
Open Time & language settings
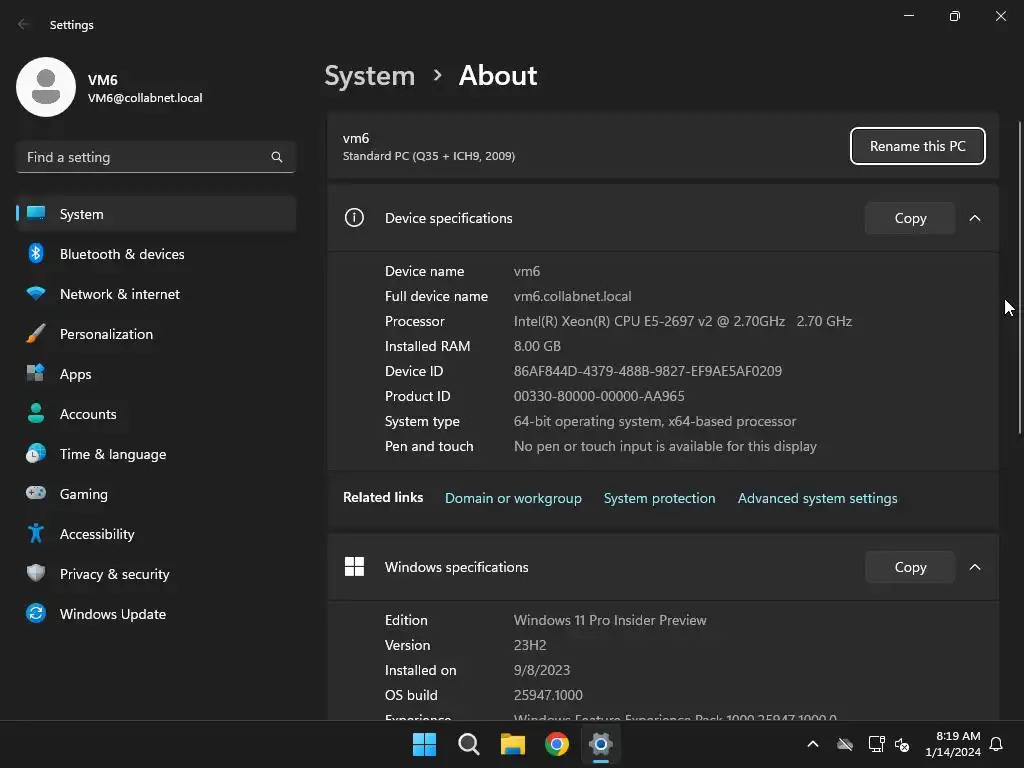156,454
